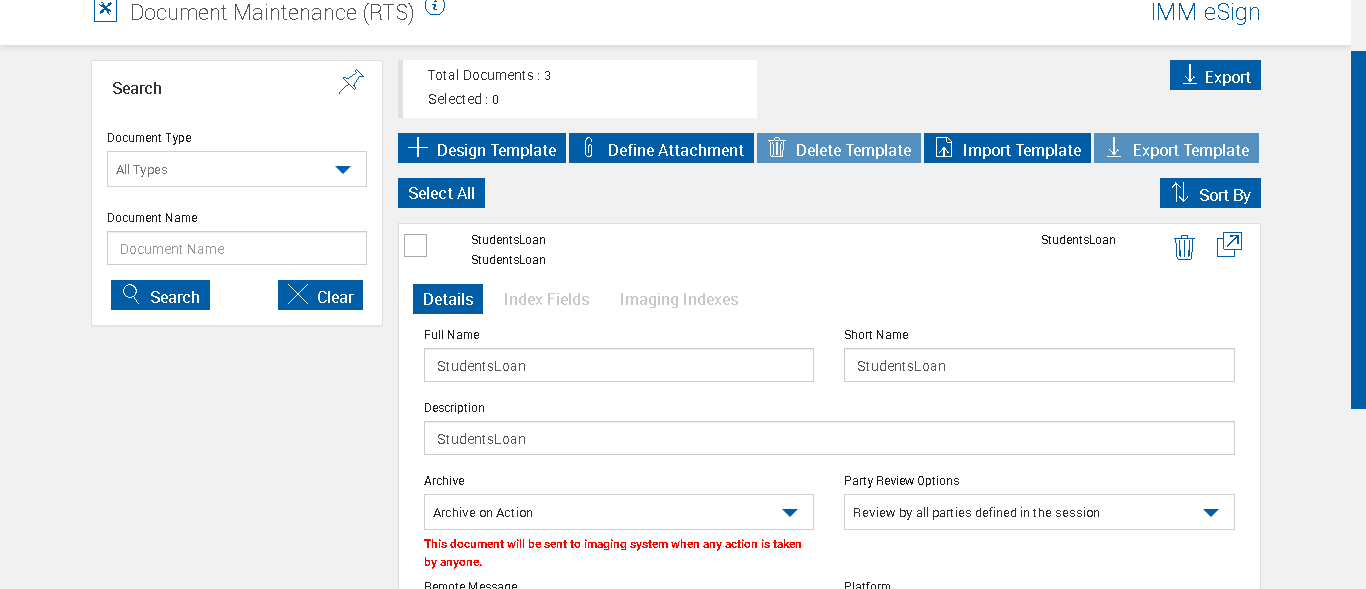Image resolution: width=1366 pixels, height=589 pixels.
Task: Click the info icon beside Document Maintenance title
Action: [435, 6]
